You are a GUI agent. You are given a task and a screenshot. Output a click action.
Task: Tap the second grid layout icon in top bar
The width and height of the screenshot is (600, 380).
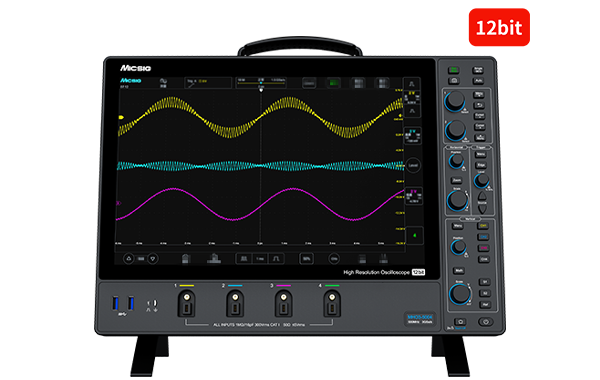(x=382, y=83)
